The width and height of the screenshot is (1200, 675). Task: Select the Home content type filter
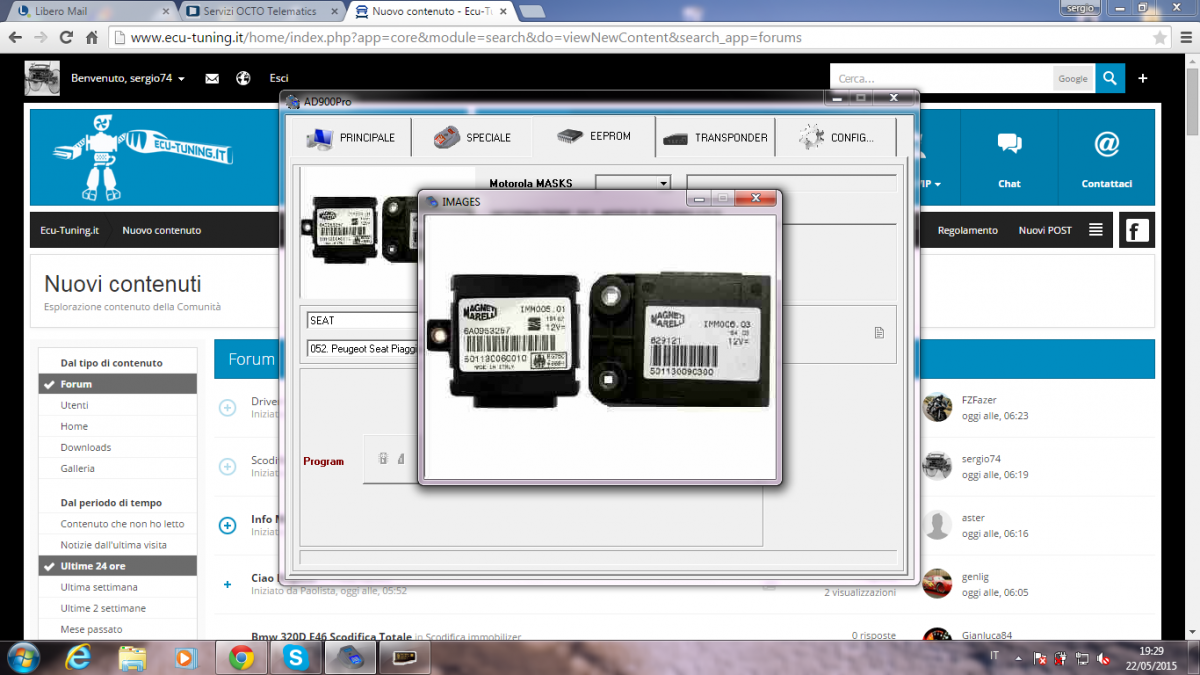click(x=117, y=426)
